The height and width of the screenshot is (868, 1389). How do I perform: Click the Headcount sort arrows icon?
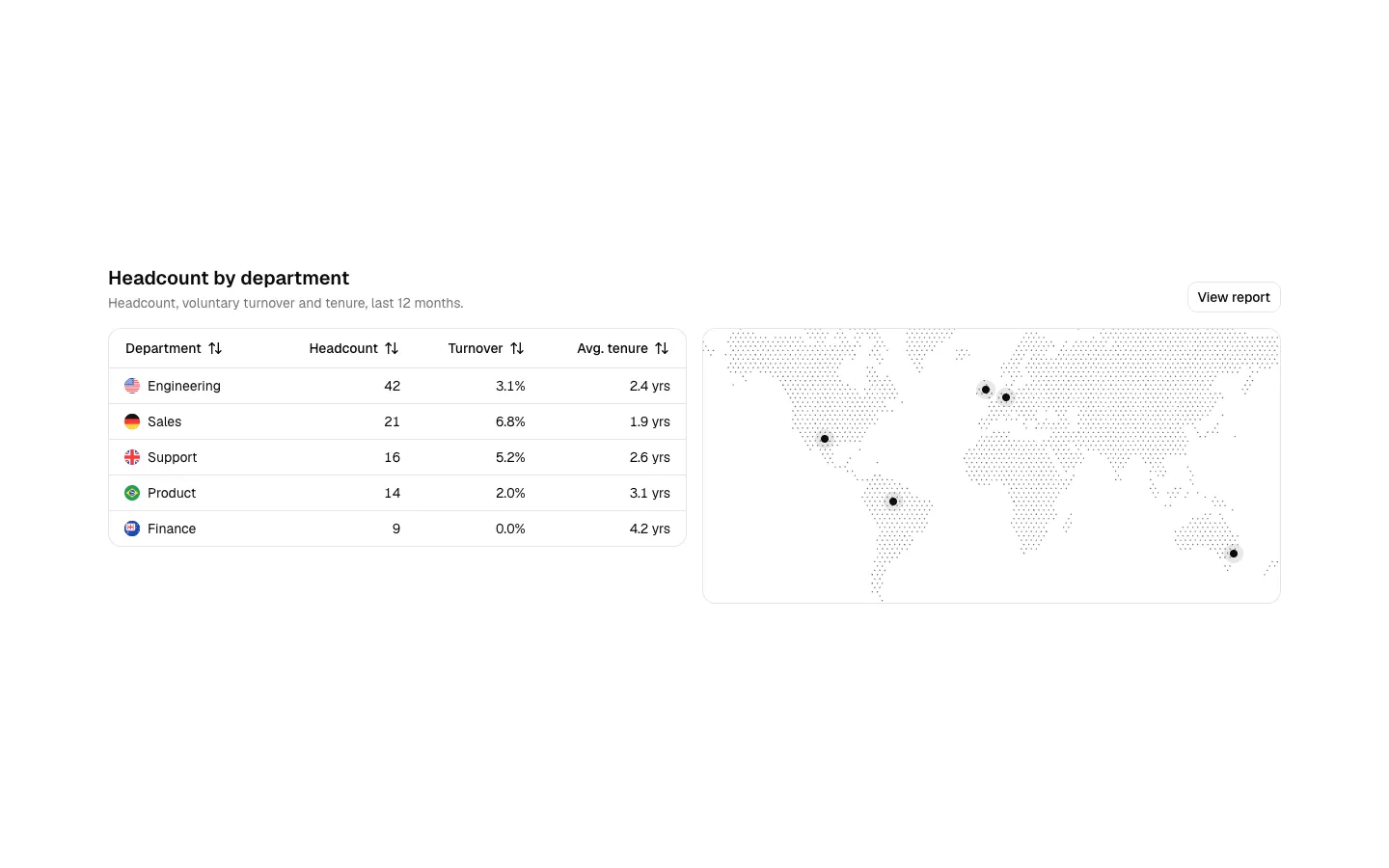[392, 348]
